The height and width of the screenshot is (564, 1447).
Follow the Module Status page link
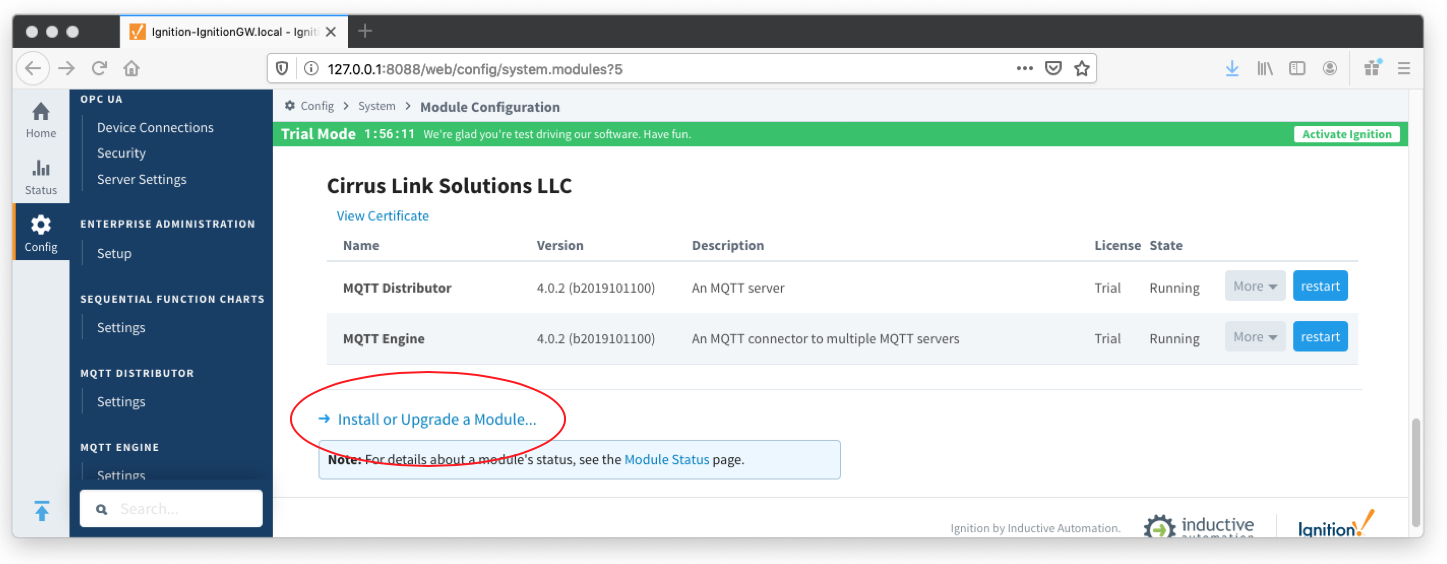pos(667,460)
